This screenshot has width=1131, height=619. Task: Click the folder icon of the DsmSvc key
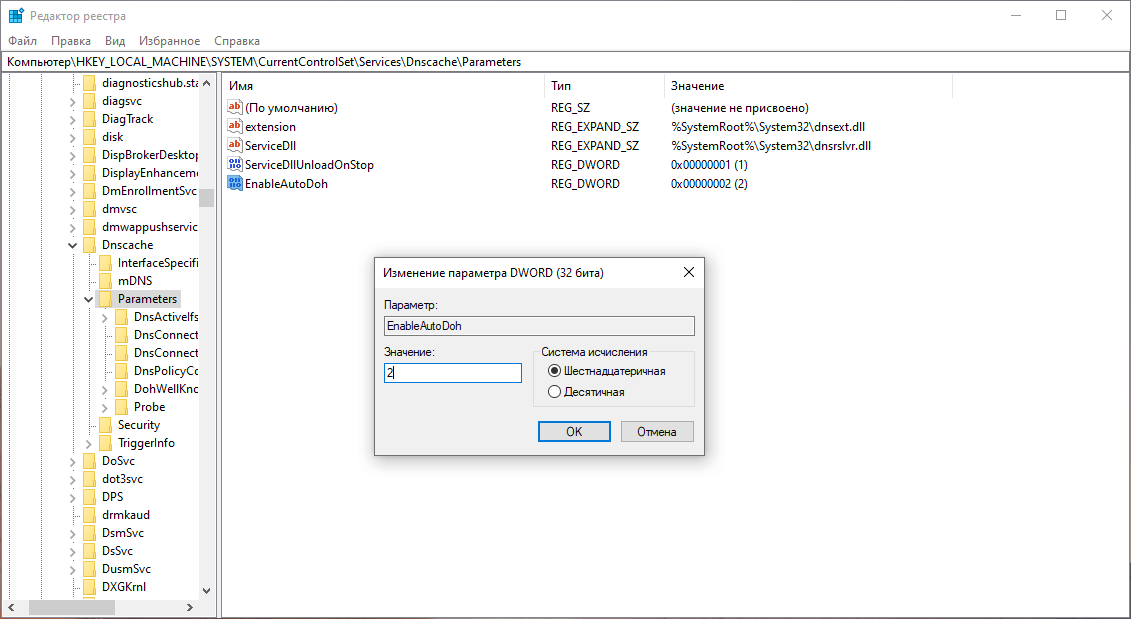89,533
